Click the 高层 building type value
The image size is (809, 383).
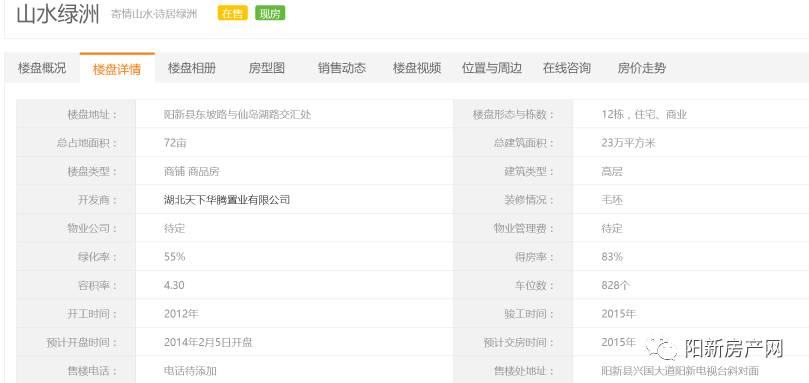(x=612, y=171)
